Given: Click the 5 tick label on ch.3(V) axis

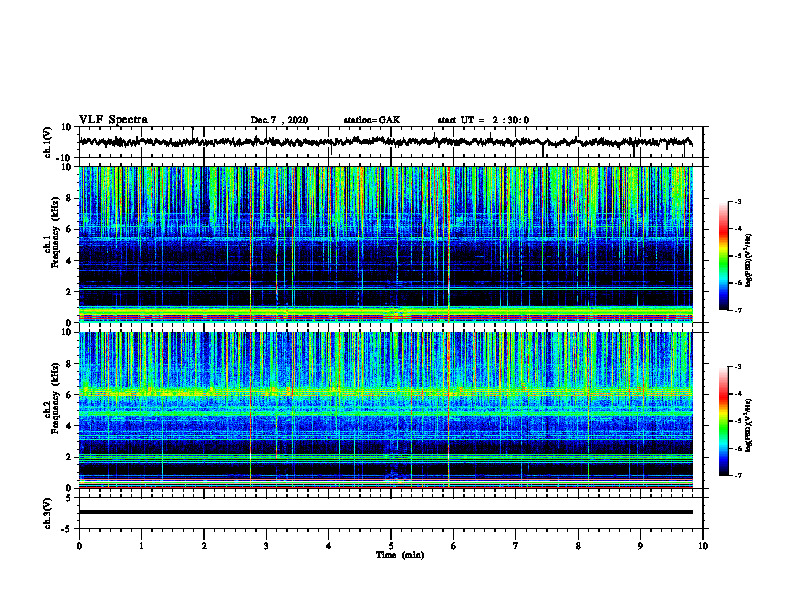Looking at the screenshot, I should pyautogui.click(x=70, y=498).
